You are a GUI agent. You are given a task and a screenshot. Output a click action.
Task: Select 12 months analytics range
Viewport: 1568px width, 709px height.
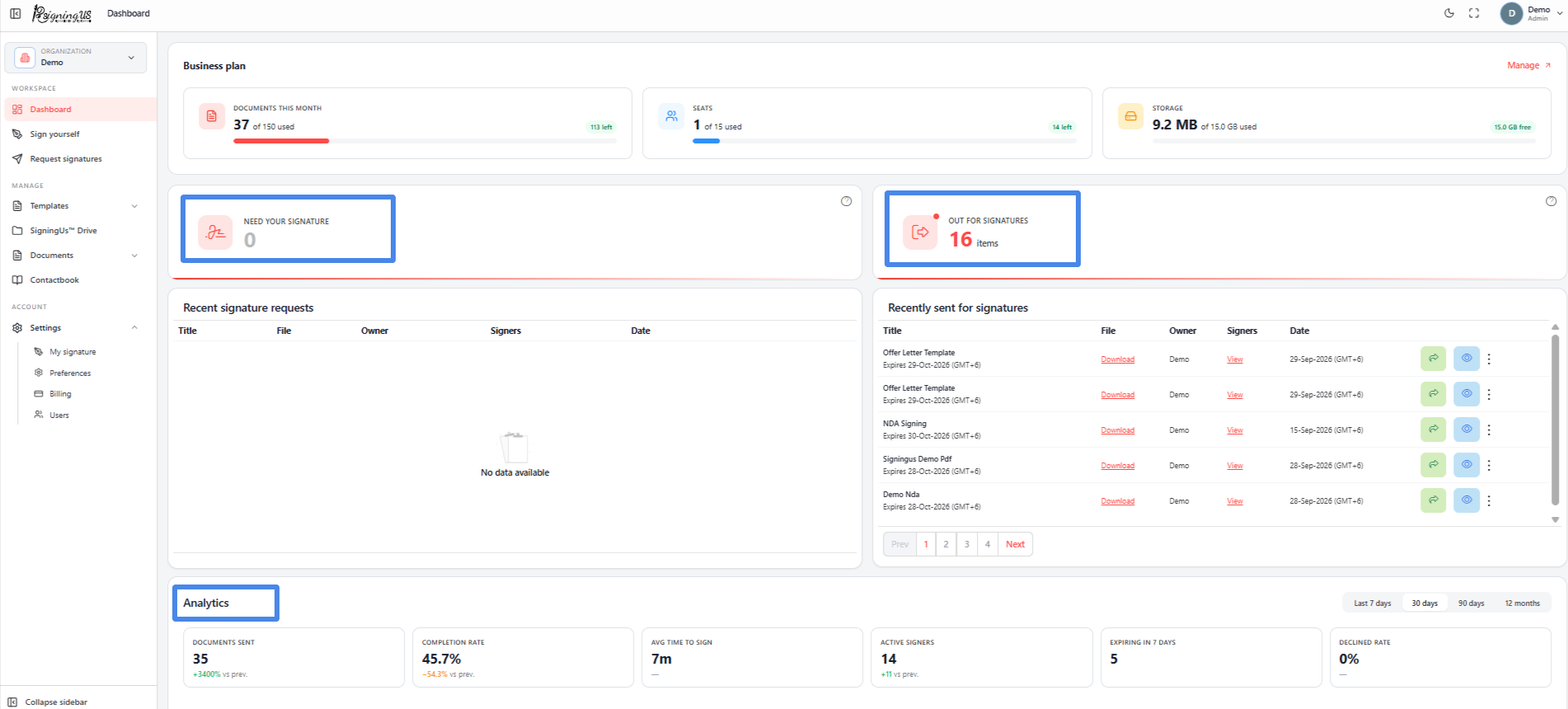pyautogui.click(x=1522, y=603)
